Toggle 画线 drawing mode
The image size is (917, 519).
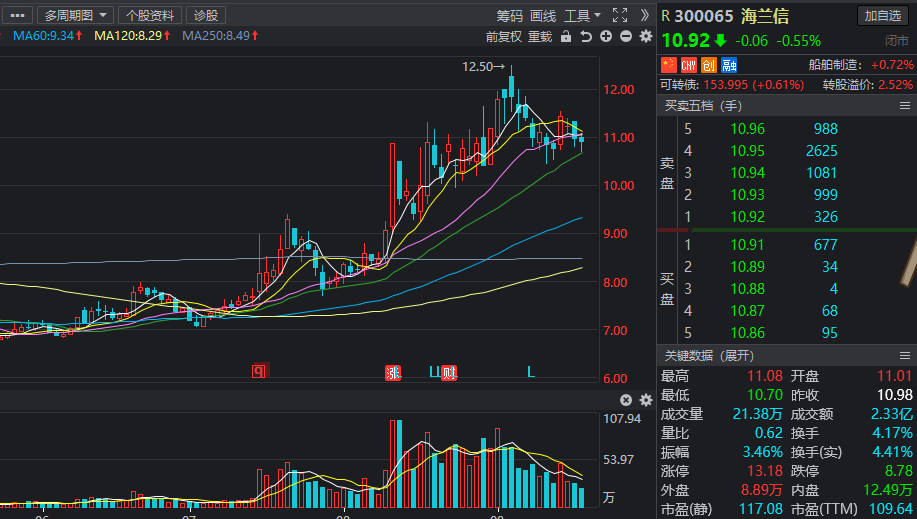[x=543, y=16]
